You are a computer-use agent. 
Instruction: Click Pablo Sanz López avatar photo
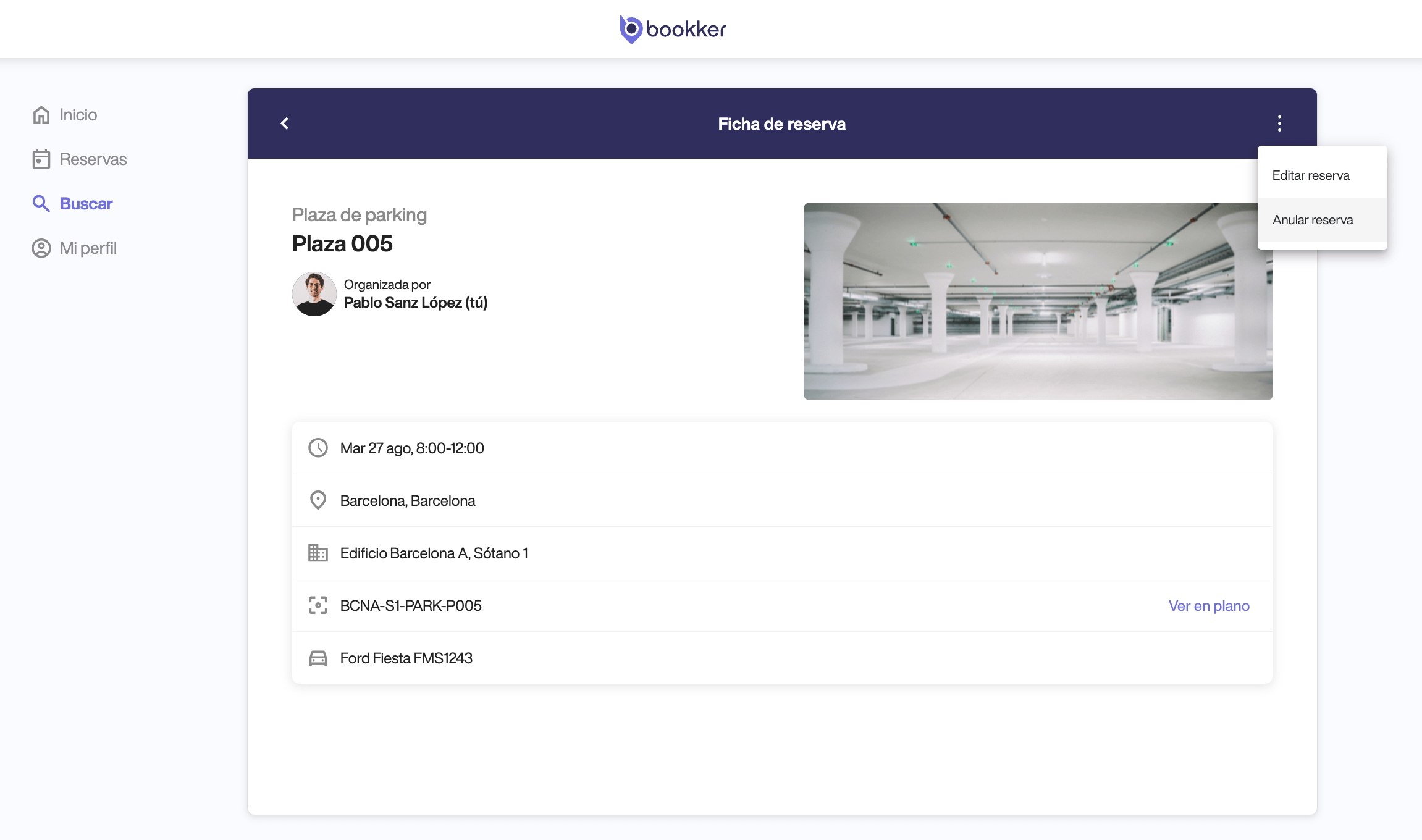click(x=314, y=294)
